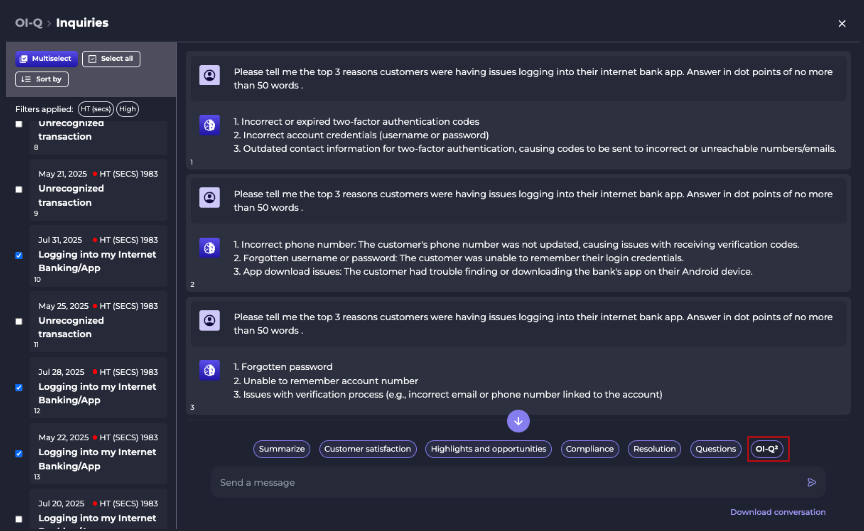Click the user avatar icon of third question
The height and width of the screenshot is (531, 864).
pos(209,320)
